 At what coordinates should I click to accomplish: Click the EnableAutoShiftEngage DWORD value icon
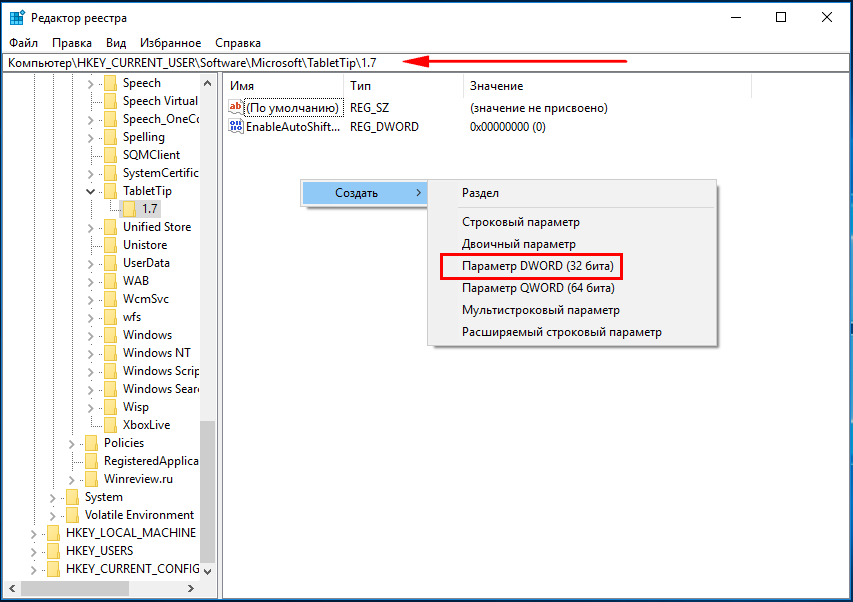tap(236, 127)
